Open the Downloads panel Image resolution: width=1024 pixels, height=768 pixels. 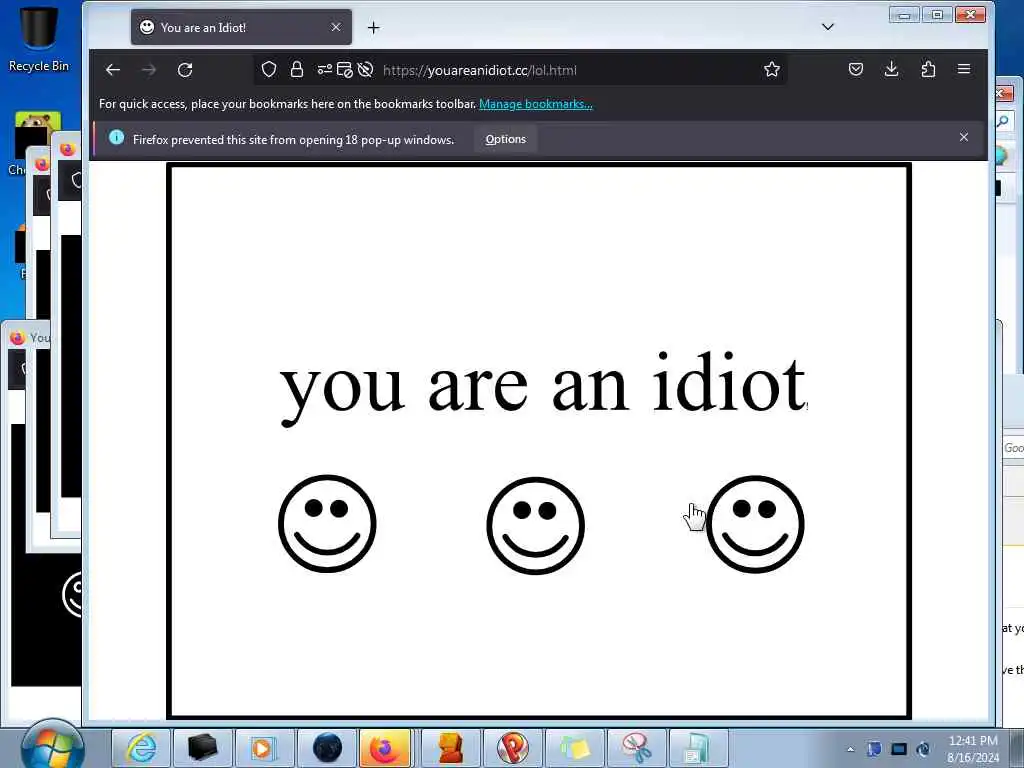pos(891,69)
